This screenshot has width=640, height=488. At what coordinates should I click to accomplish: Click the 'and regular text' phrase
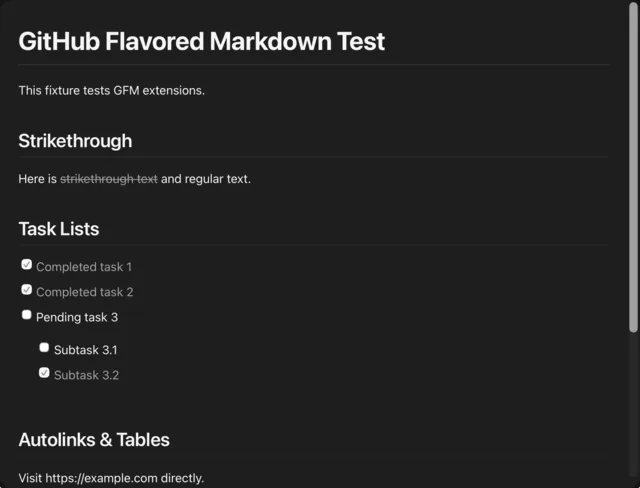[x=206, y=179]
